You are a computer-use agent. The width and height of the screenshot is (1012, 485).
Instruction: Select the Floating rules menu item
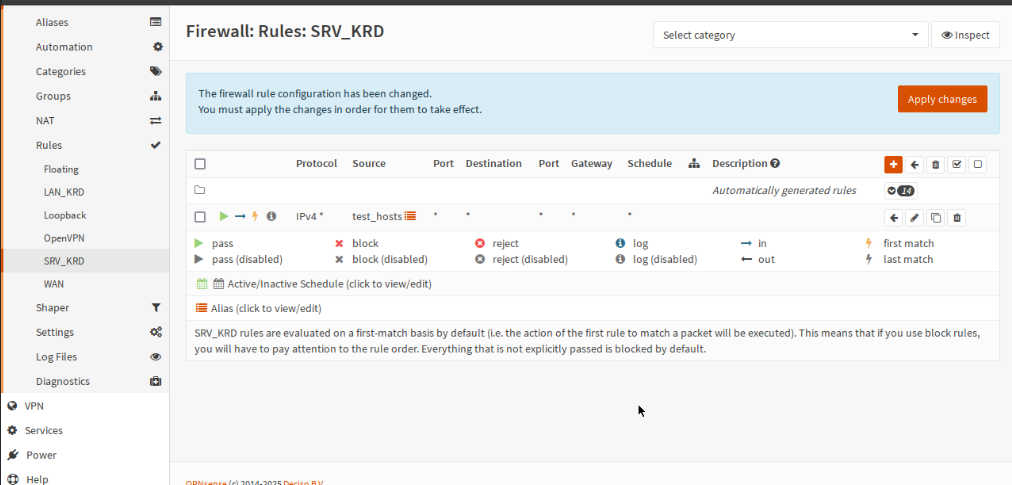(61, 169)
